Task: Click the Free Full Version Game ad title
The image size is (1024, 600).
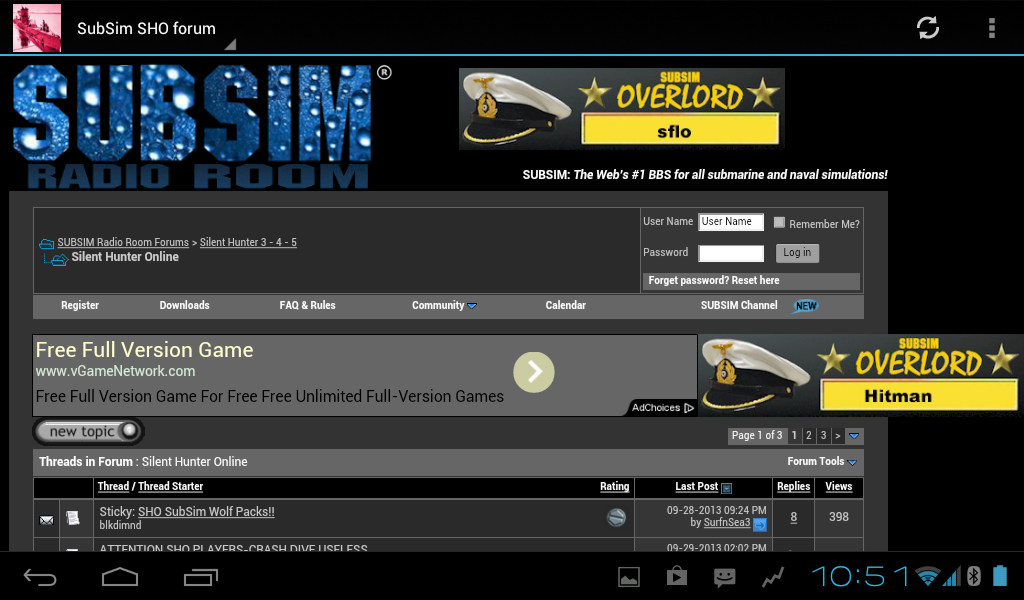Action: coord(144,350)
